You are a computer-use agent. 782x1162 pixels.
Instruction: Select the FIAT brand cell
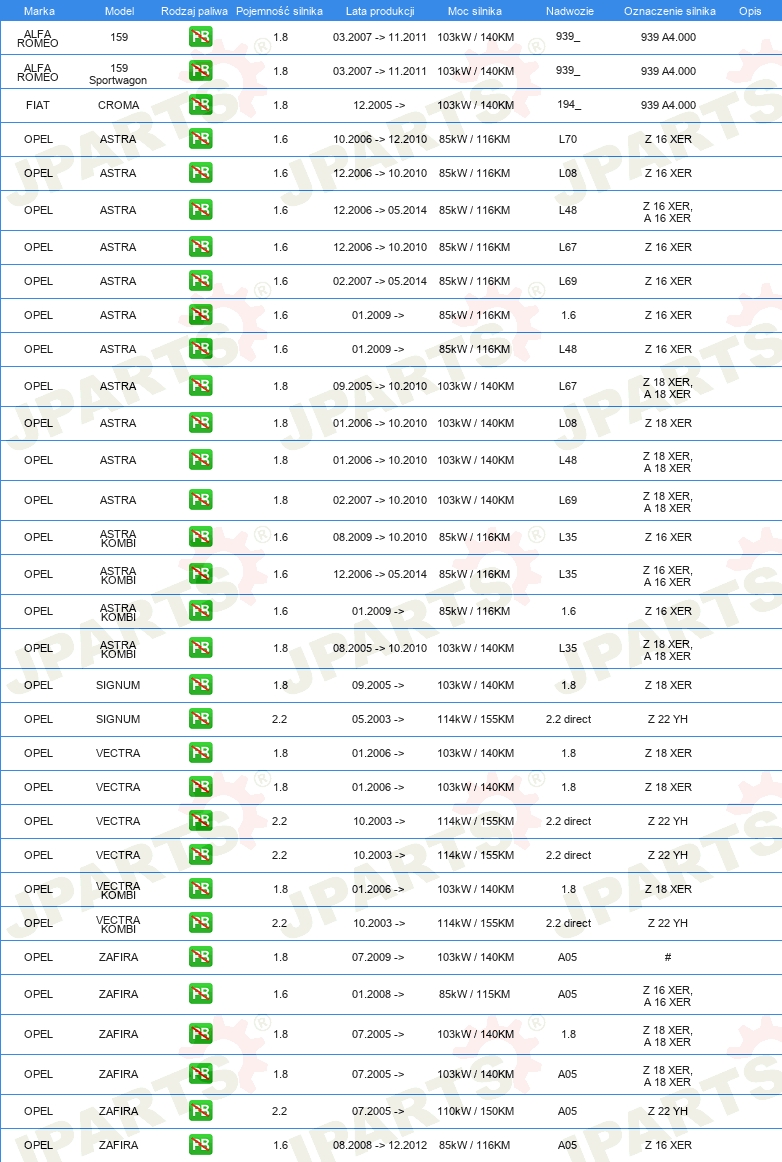coord(38,105)
